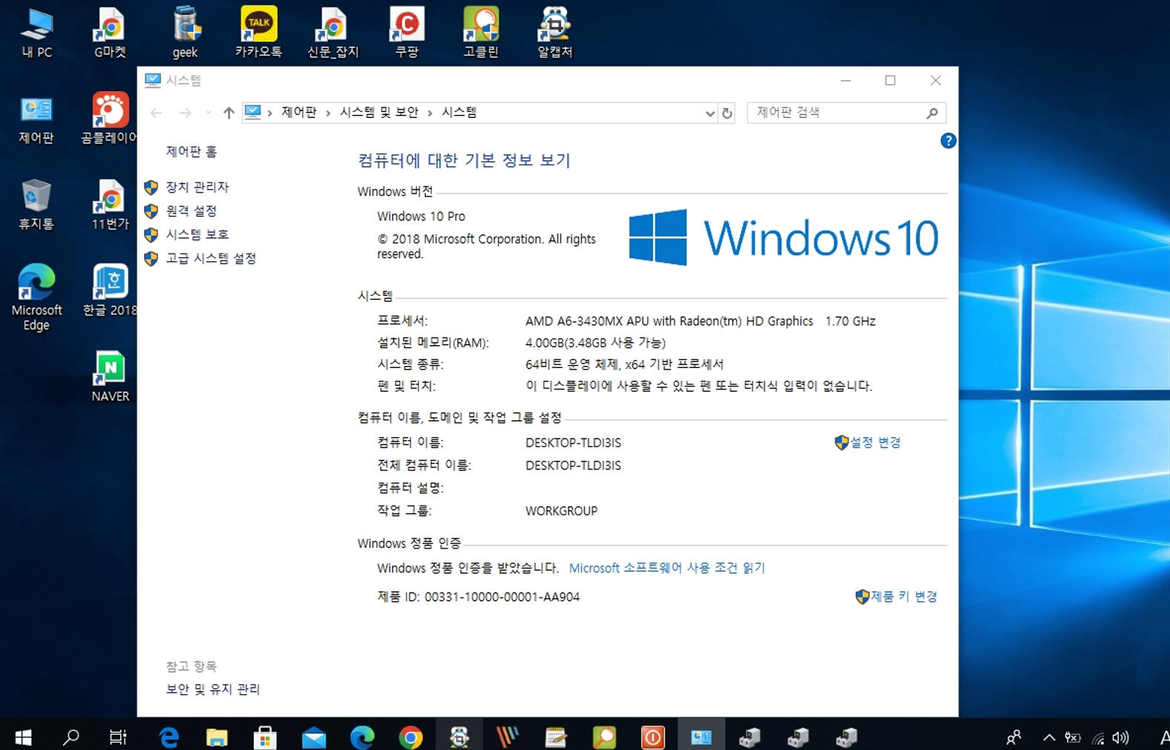Open File Explorer from the taskbar
This screenshot has width=1170, height=750.
(217, 735)
